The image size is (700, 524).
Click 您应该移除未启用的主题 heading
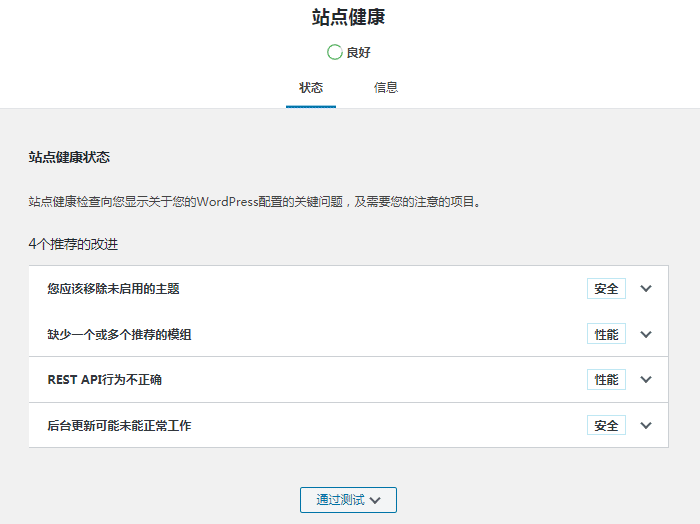coord(113,289)
